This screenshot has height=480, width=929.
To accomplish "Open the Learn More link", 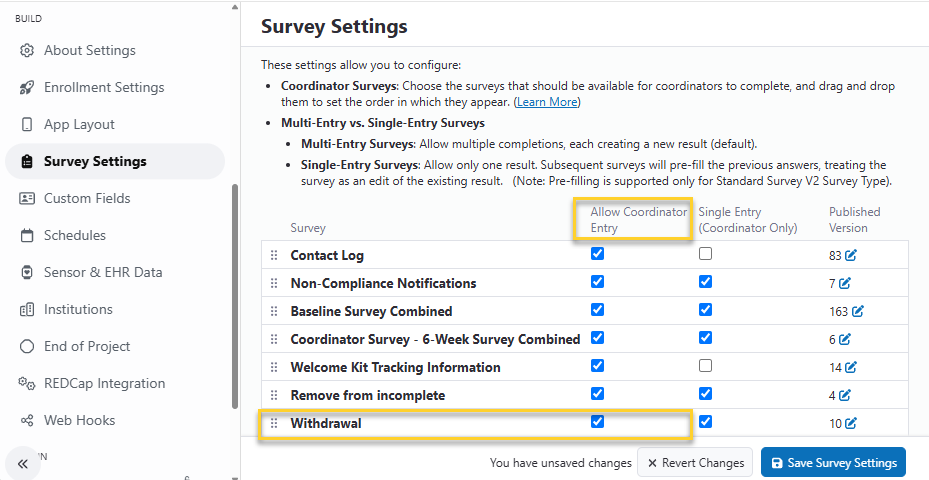I will [547, 102].
